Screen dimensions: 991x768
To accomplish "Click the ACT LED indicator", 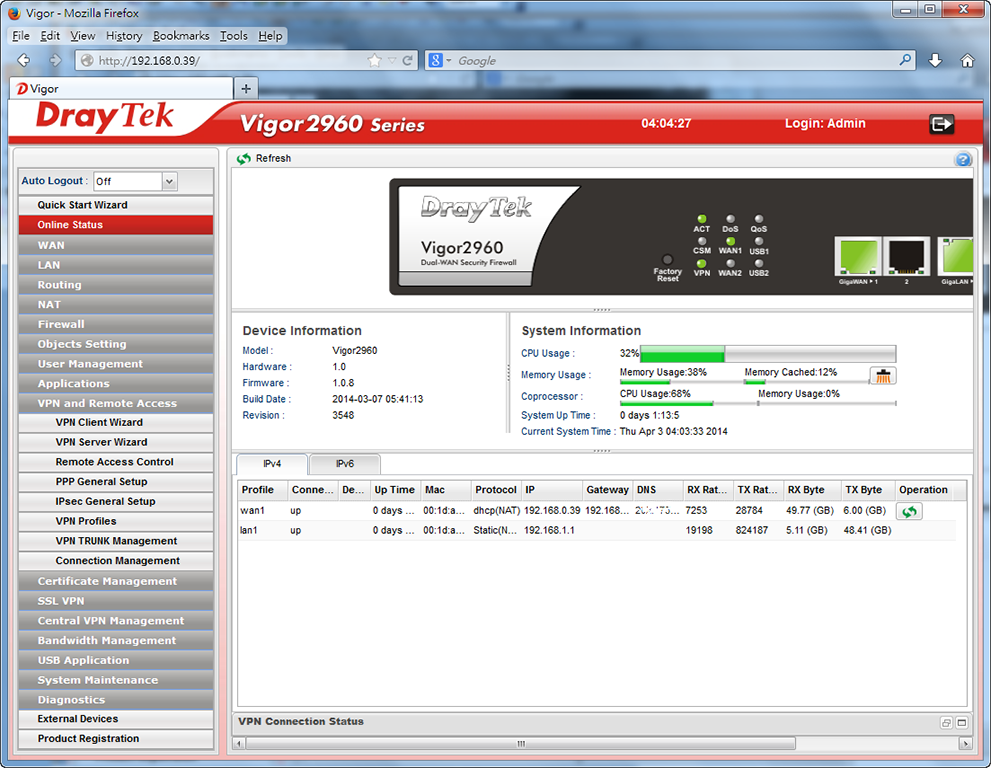I will coord(702,219).
